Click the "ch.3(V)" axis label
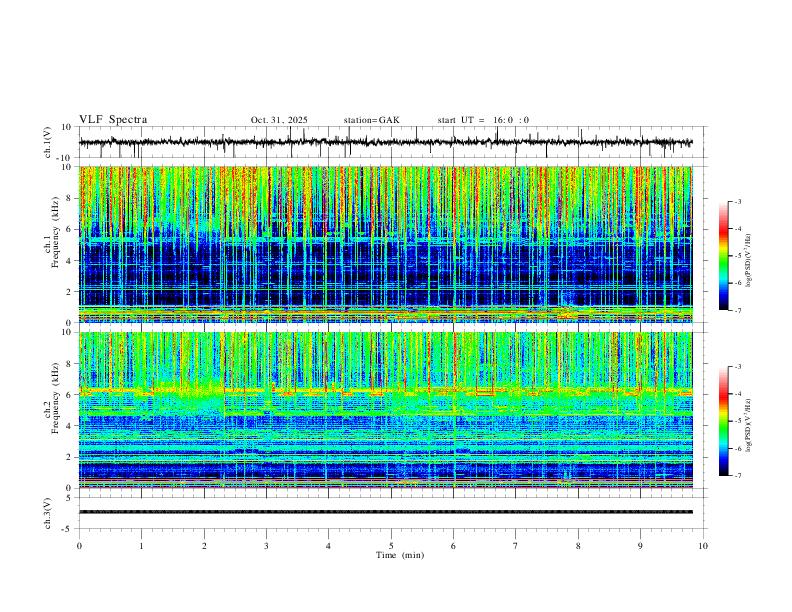 [x=48, y=513]
